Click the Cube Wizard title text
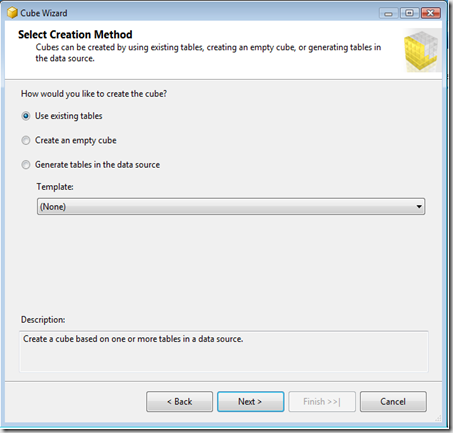The width and height of the screenshot is (453, 433). [44, 13]
